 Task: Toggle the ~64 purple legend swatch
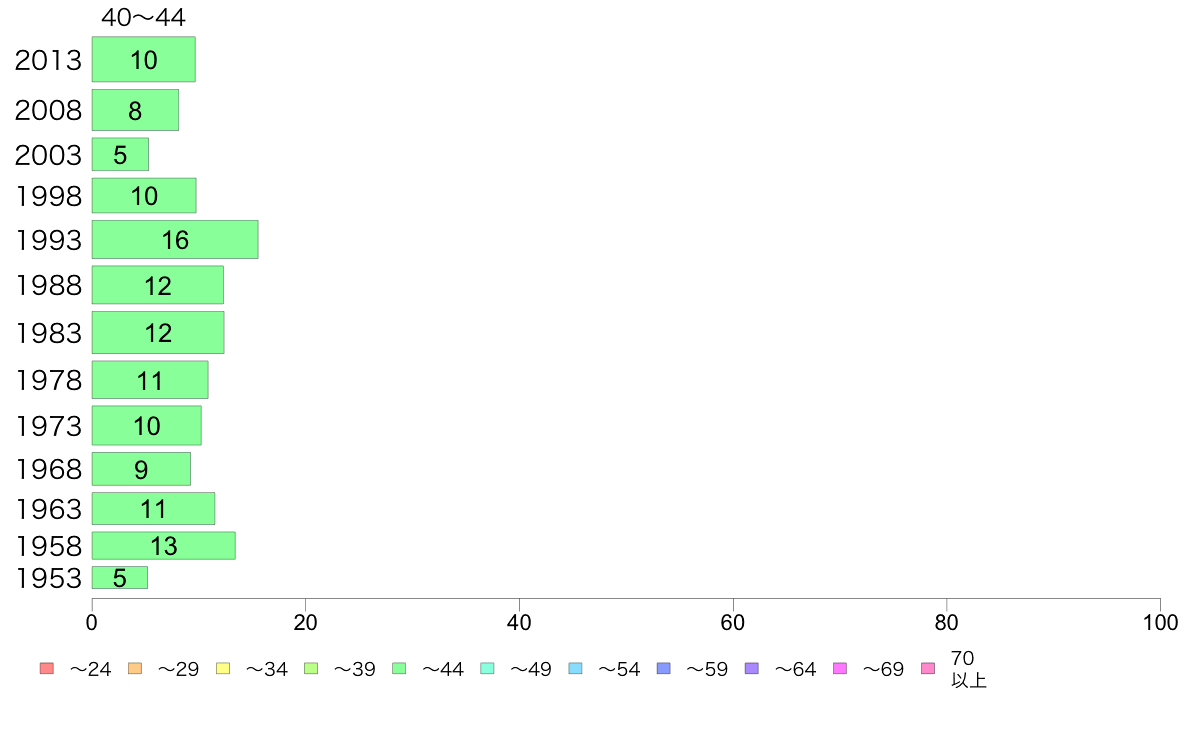752,669
